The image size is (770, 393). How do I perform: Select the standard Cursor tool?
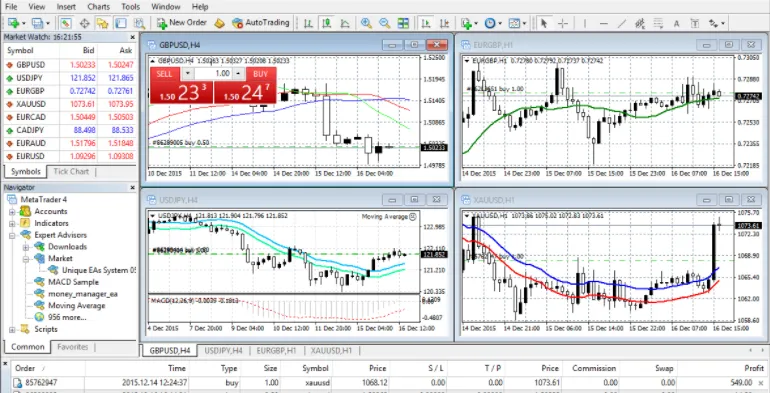click(544, 23)
